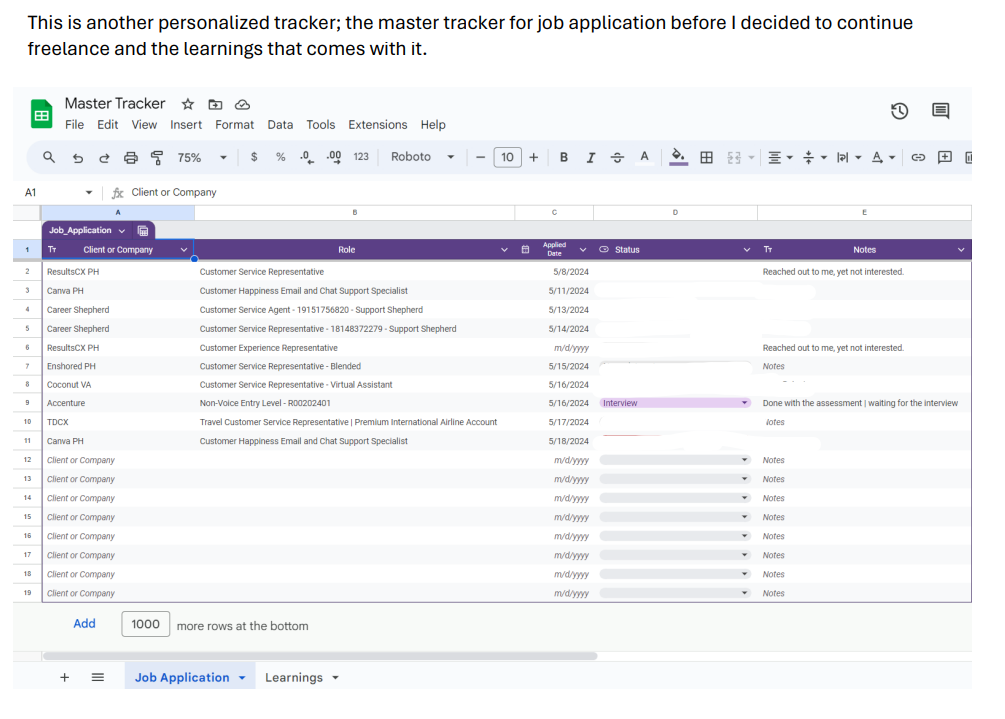Click the merge cells icon
1005x719 pixels.
click(x=734, y=158)
